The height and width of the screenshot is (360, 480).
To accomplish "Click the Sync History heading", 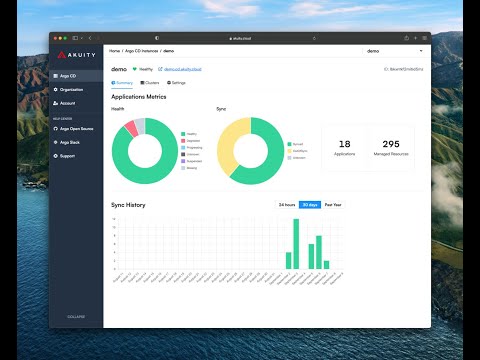I will [128, 205].
